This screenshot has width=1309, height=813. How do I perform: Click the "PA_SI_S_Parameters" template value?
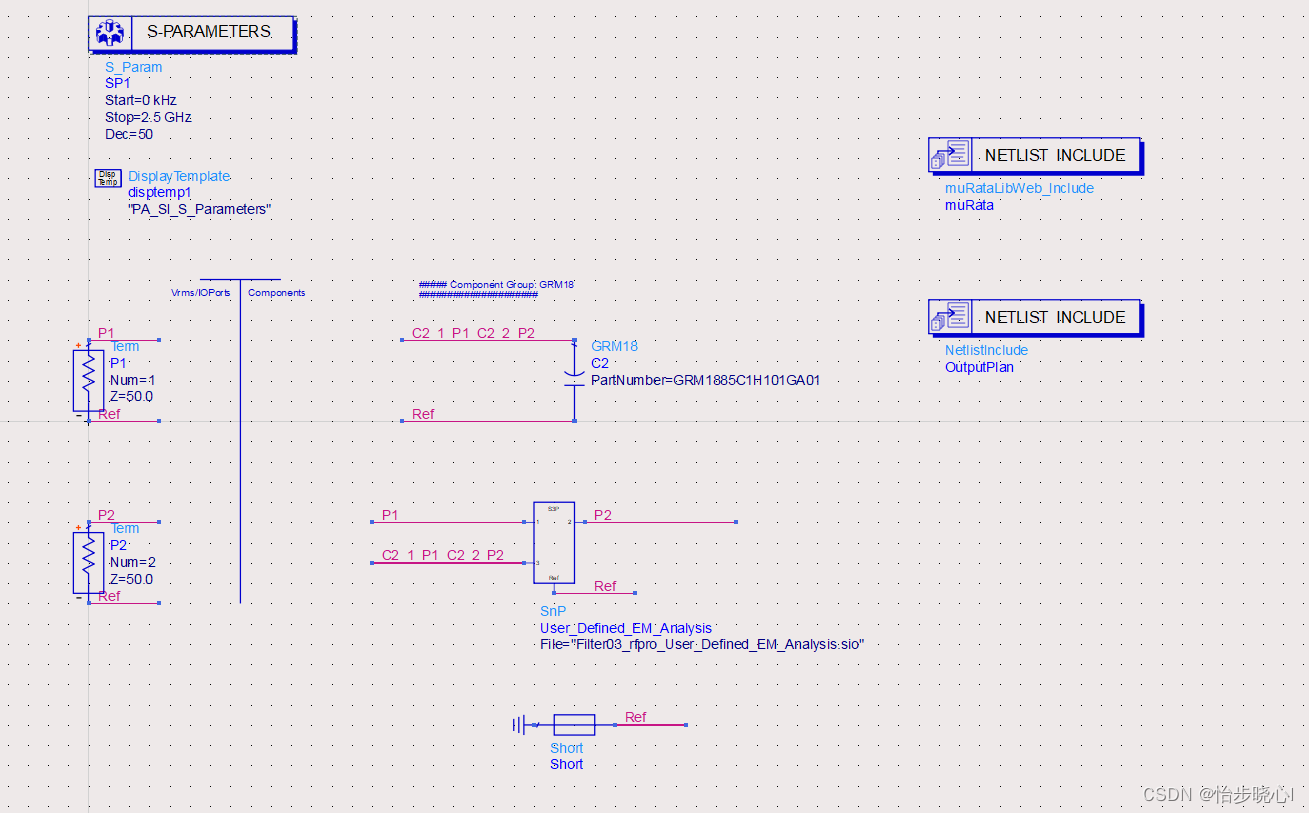pos(199,209)
